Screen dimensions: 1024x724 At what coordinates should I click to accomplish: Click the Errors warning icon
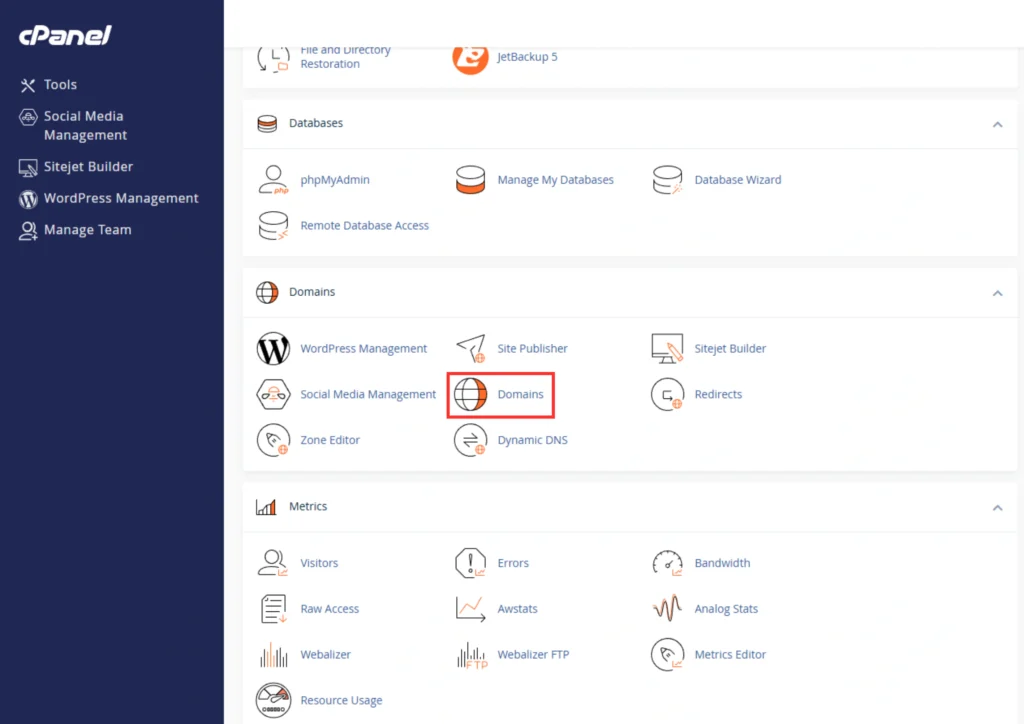pos(470,563)
